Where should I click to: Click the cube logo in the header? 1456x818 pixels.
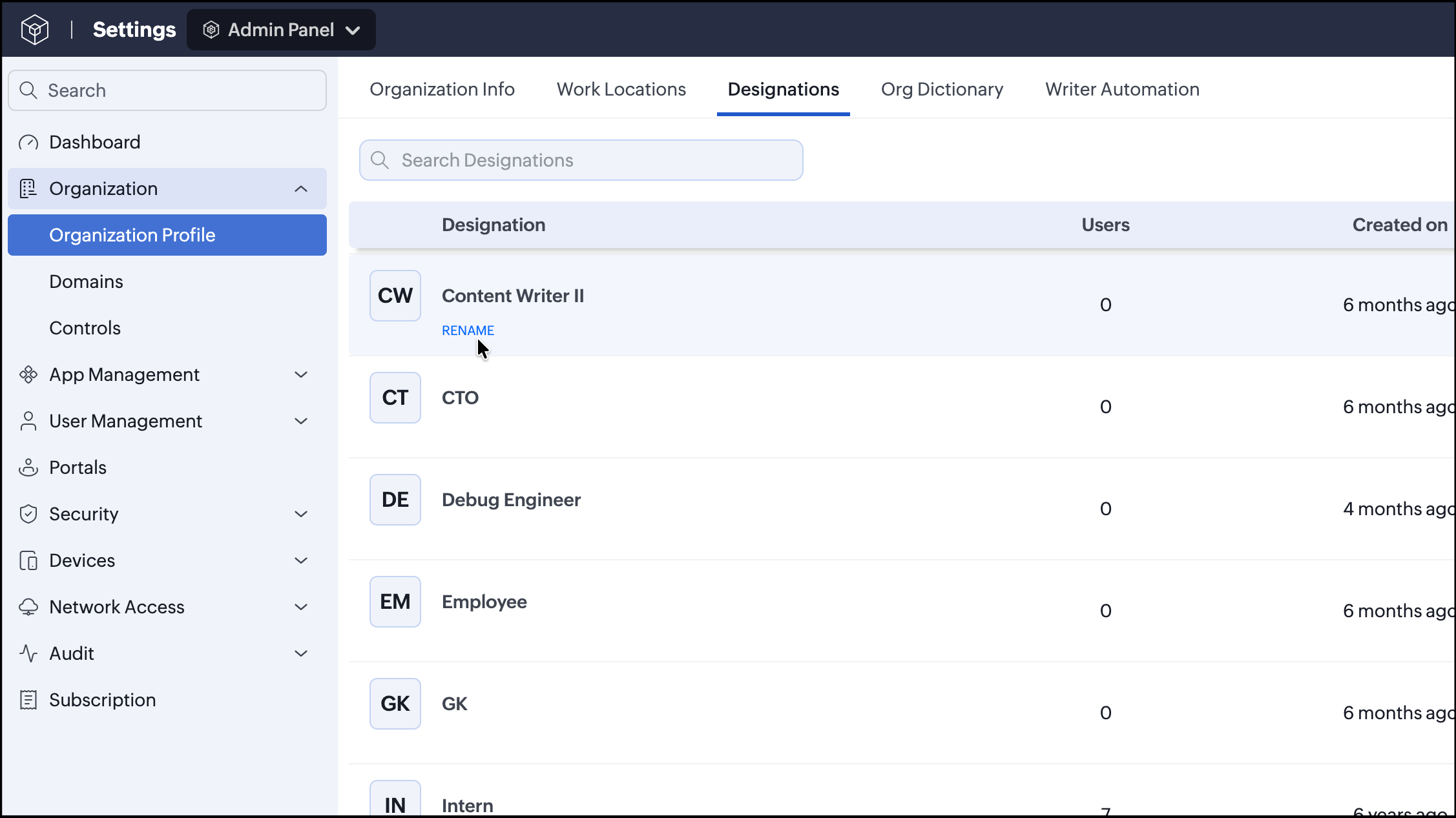[35, 30]
